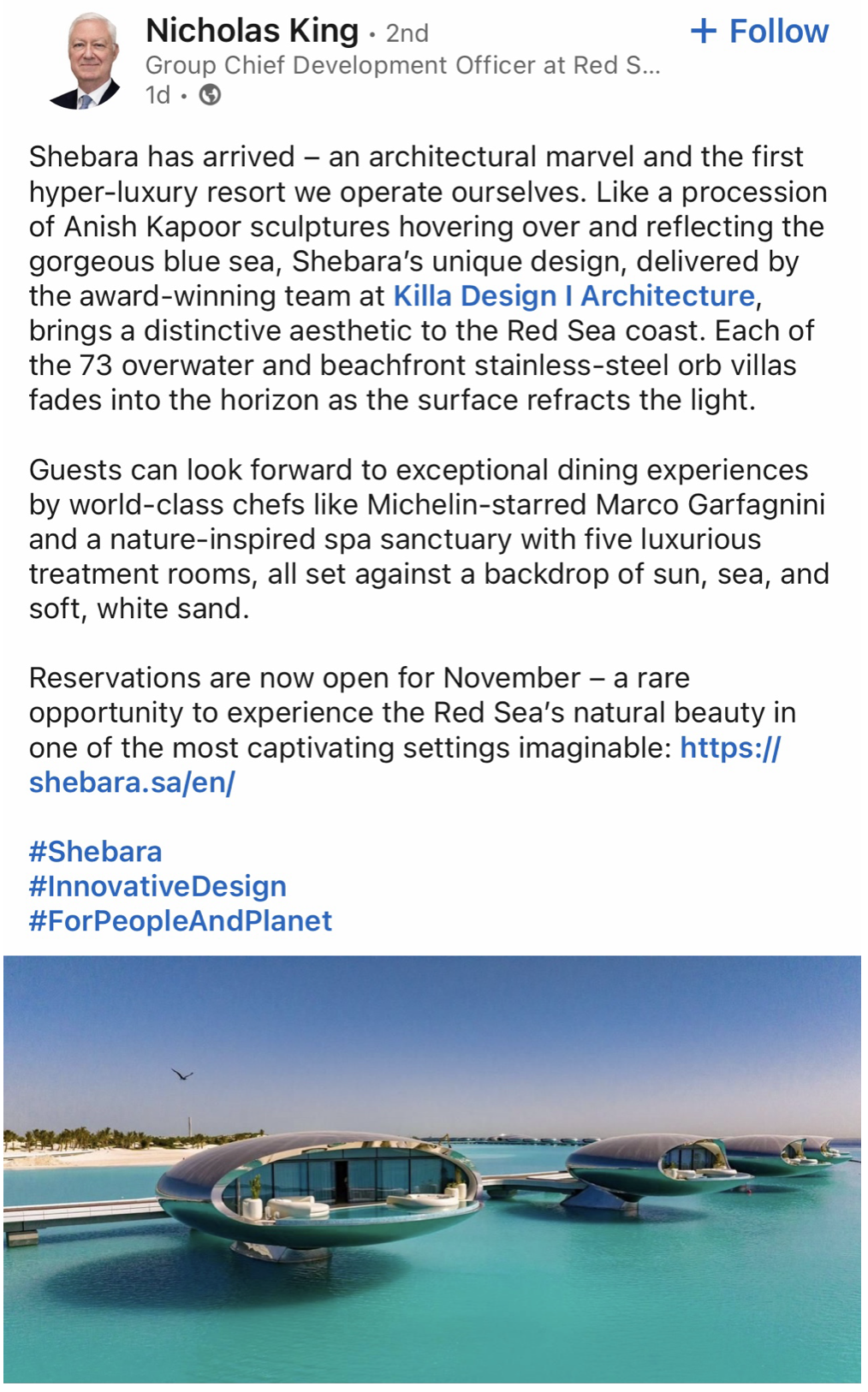
Task: Select the #InnovativeDesign hashtag
Action: tap(158, 886)
